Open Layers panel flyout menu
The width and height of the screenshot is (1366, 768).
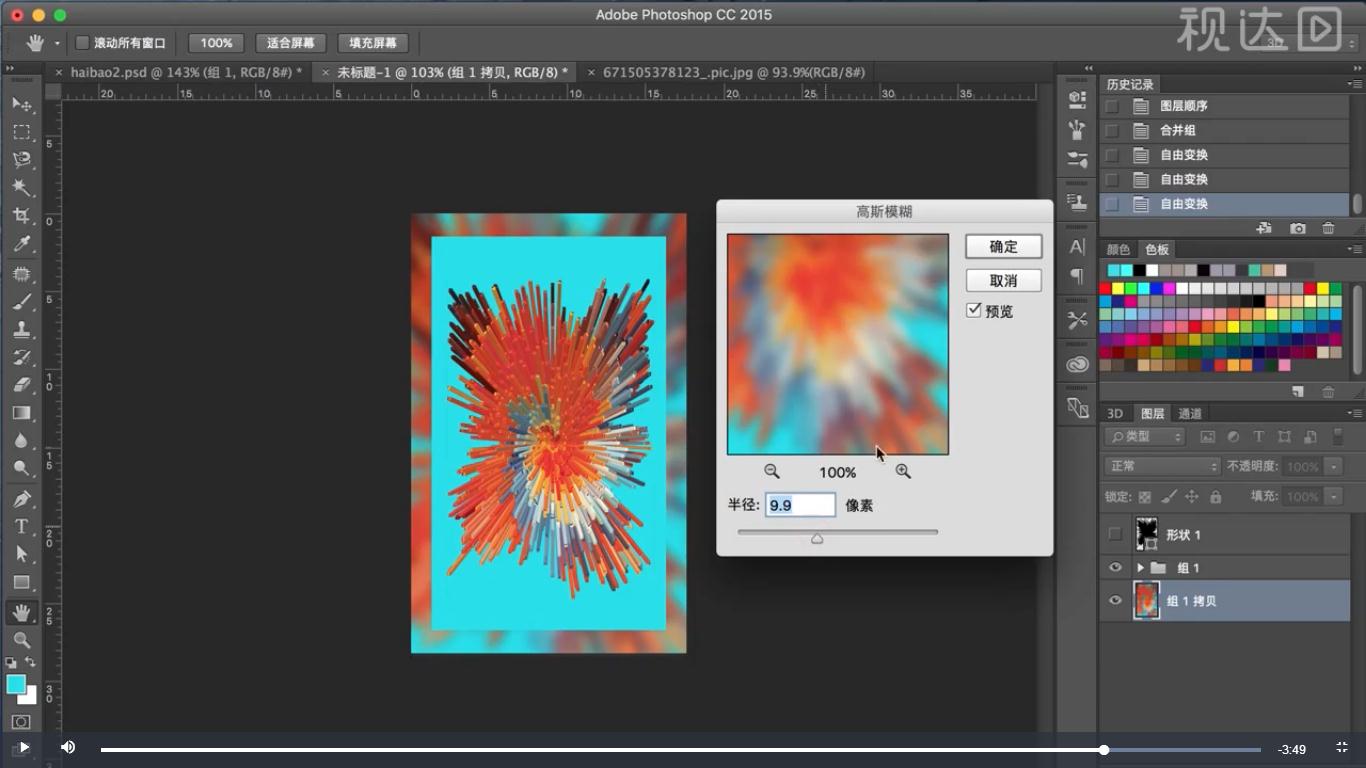[x=1354, y=413]
